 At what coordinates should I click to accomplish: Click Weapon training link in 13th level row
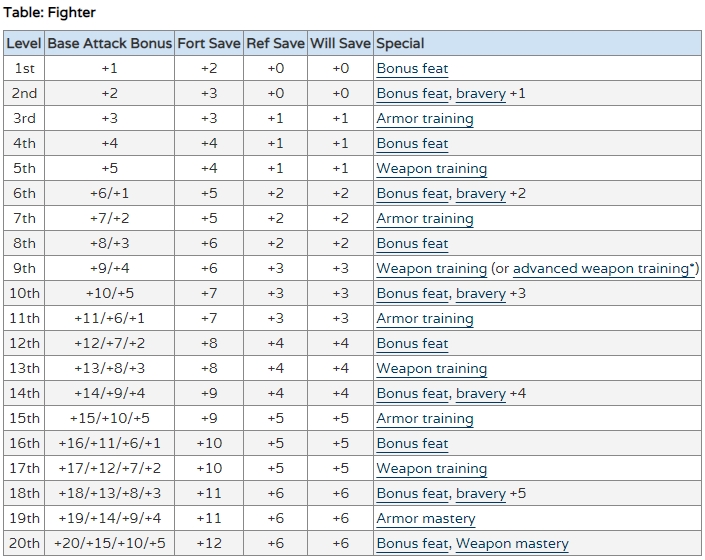pos(431,369)
